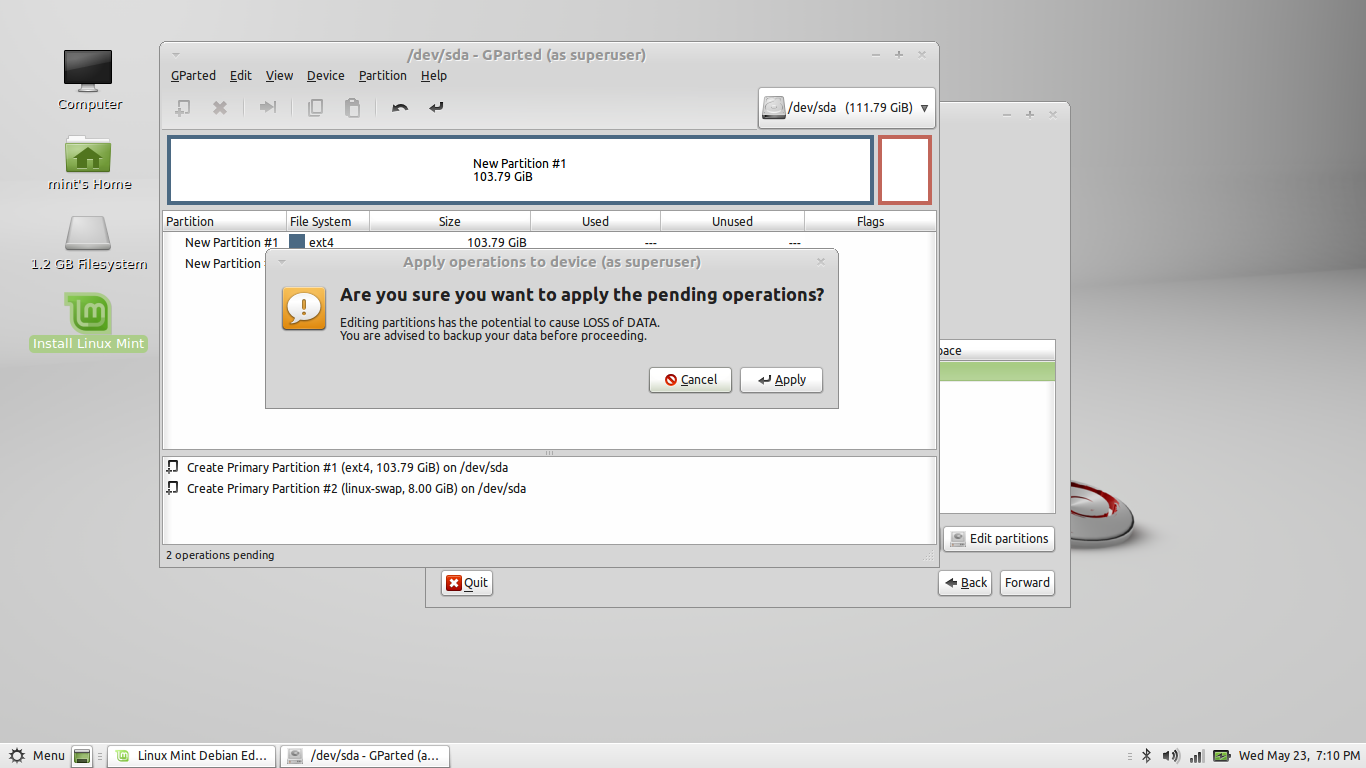Click the ext4 file system color swatch
1366x768 pixels.
[x=297, y=242]
